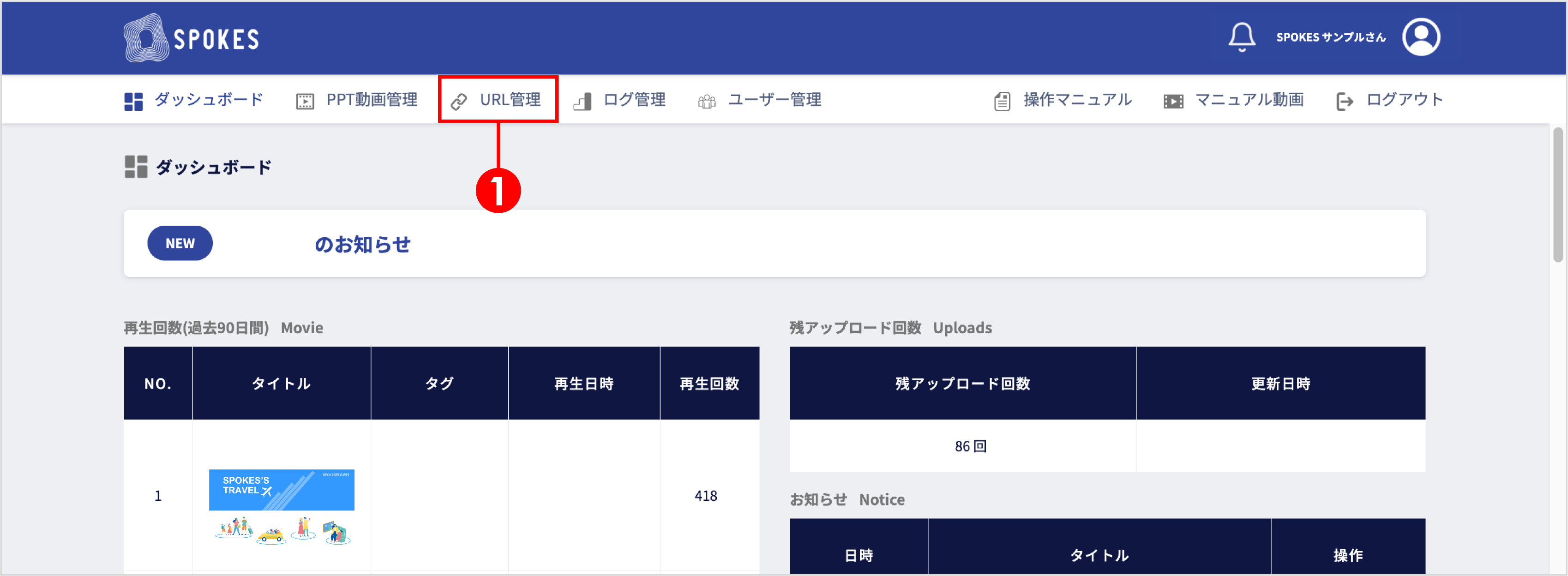
Task: Click the 操作マニュアル document icon
Action: point(1002,101)
